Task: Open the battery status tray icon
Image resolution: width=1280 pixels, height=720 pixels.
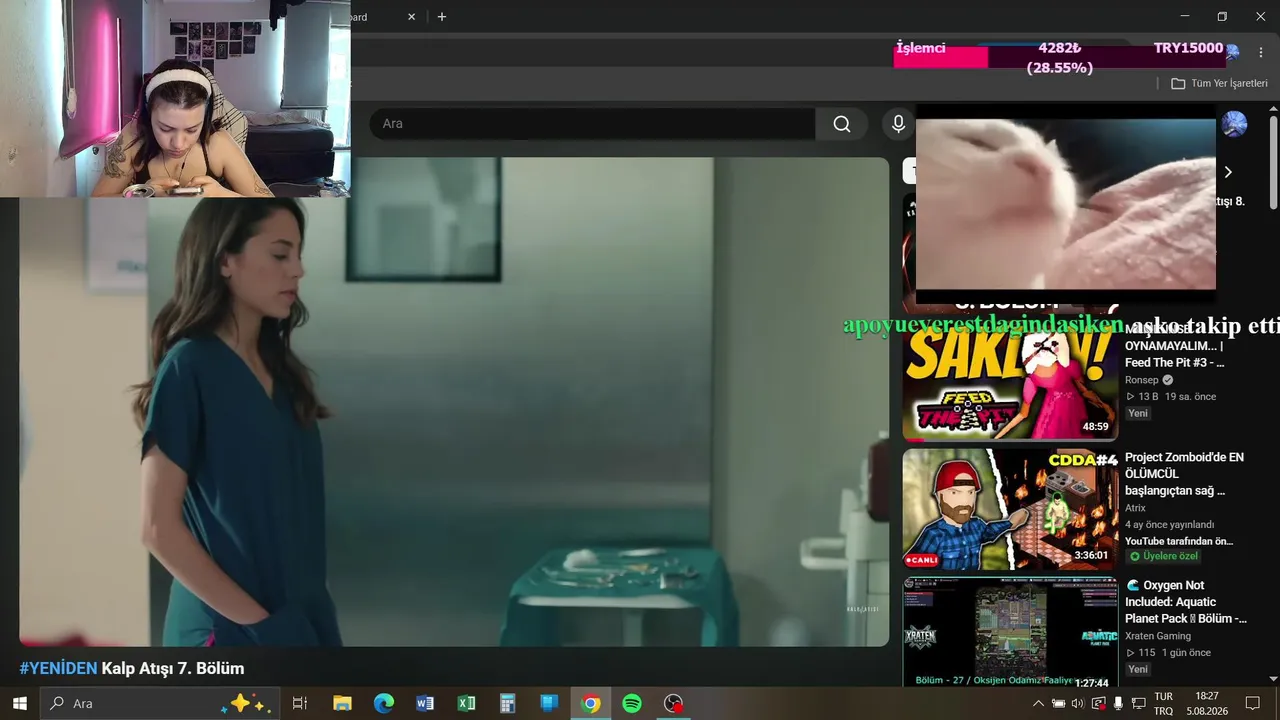Action: (1058, 704)
